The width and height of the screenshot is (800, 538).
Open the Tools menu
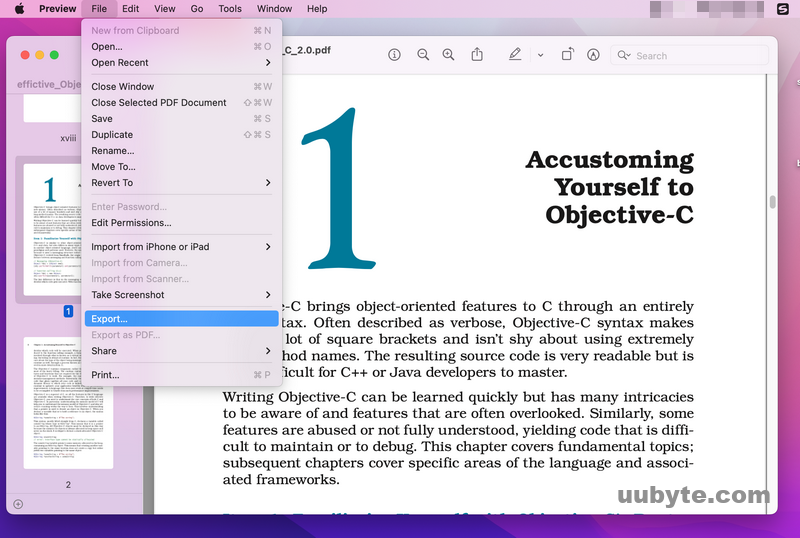point(230,9)
